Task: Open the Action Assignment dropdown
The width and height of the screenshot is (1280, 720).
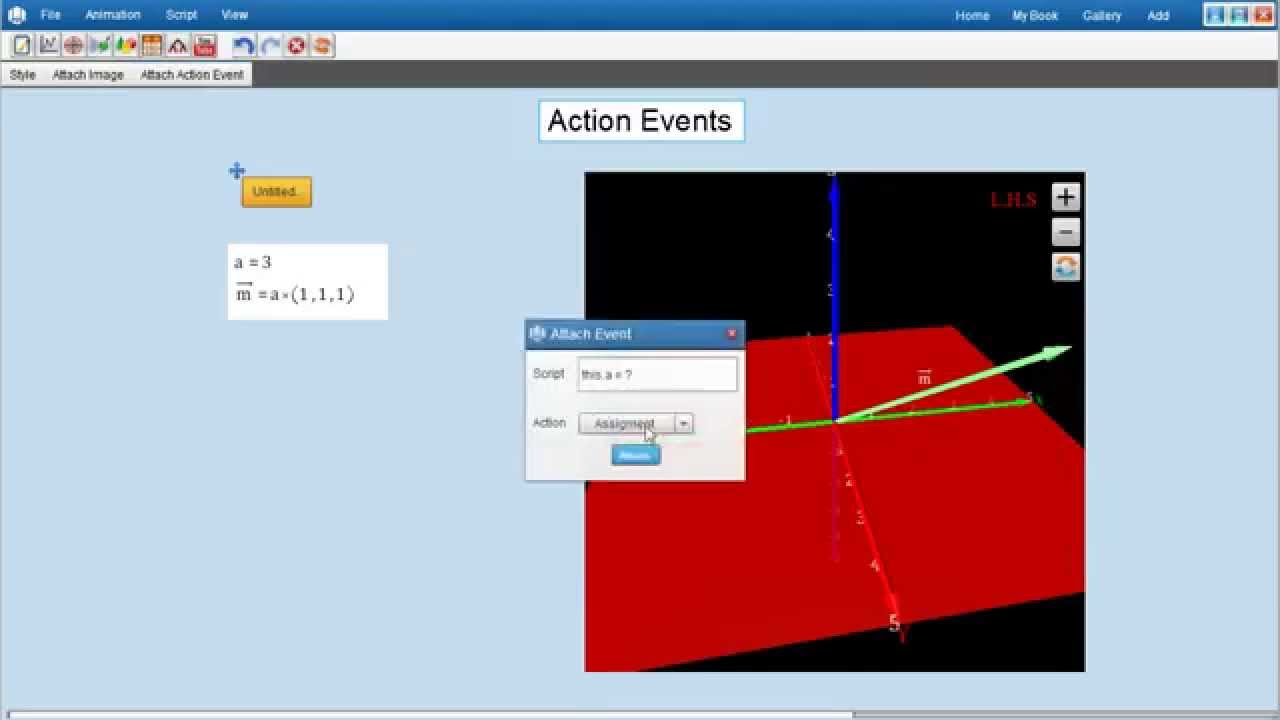Action: pyautogui.click(x=635, y=424)
